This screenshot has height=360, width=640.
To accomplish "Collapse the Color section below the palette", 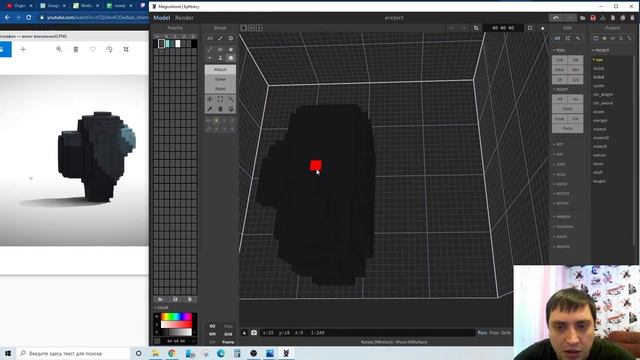I will coord(161,307).
